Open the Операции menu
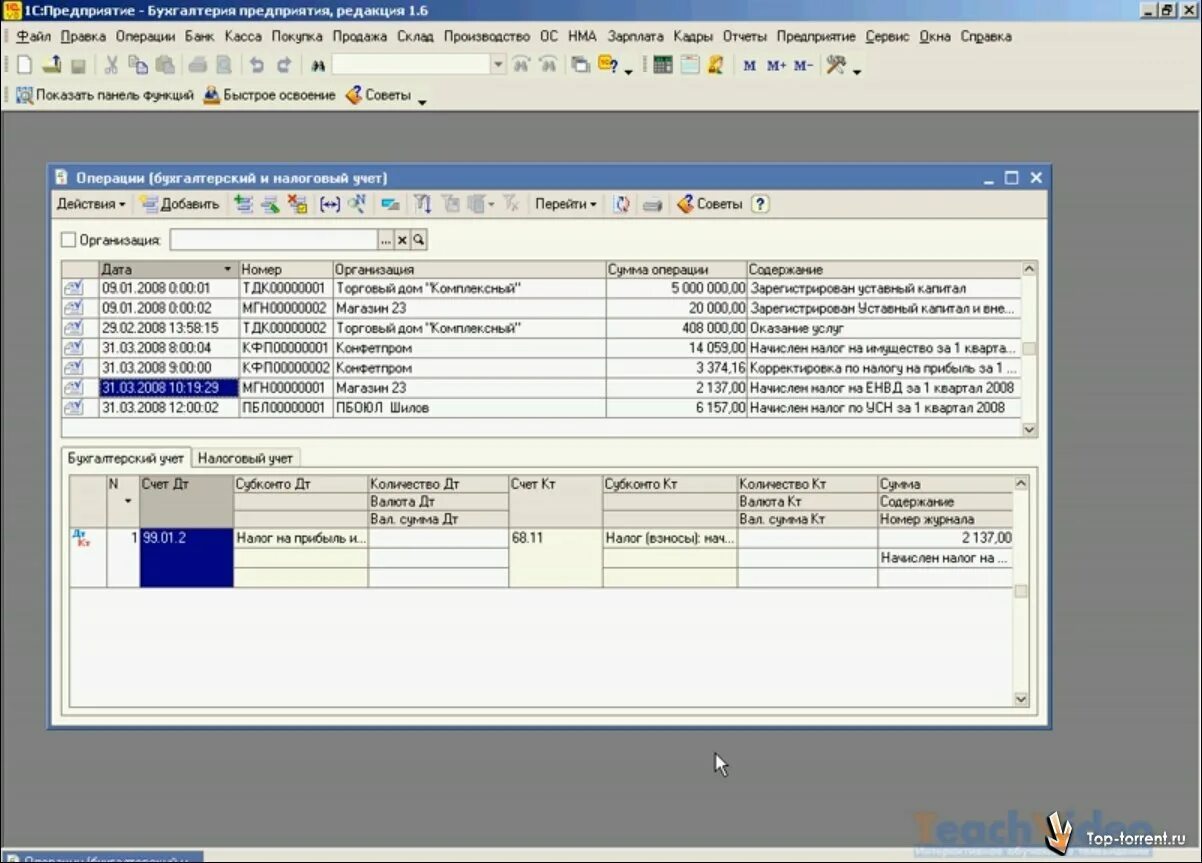The height and width of the screenshot is (863, 1202). coord(145,36)
